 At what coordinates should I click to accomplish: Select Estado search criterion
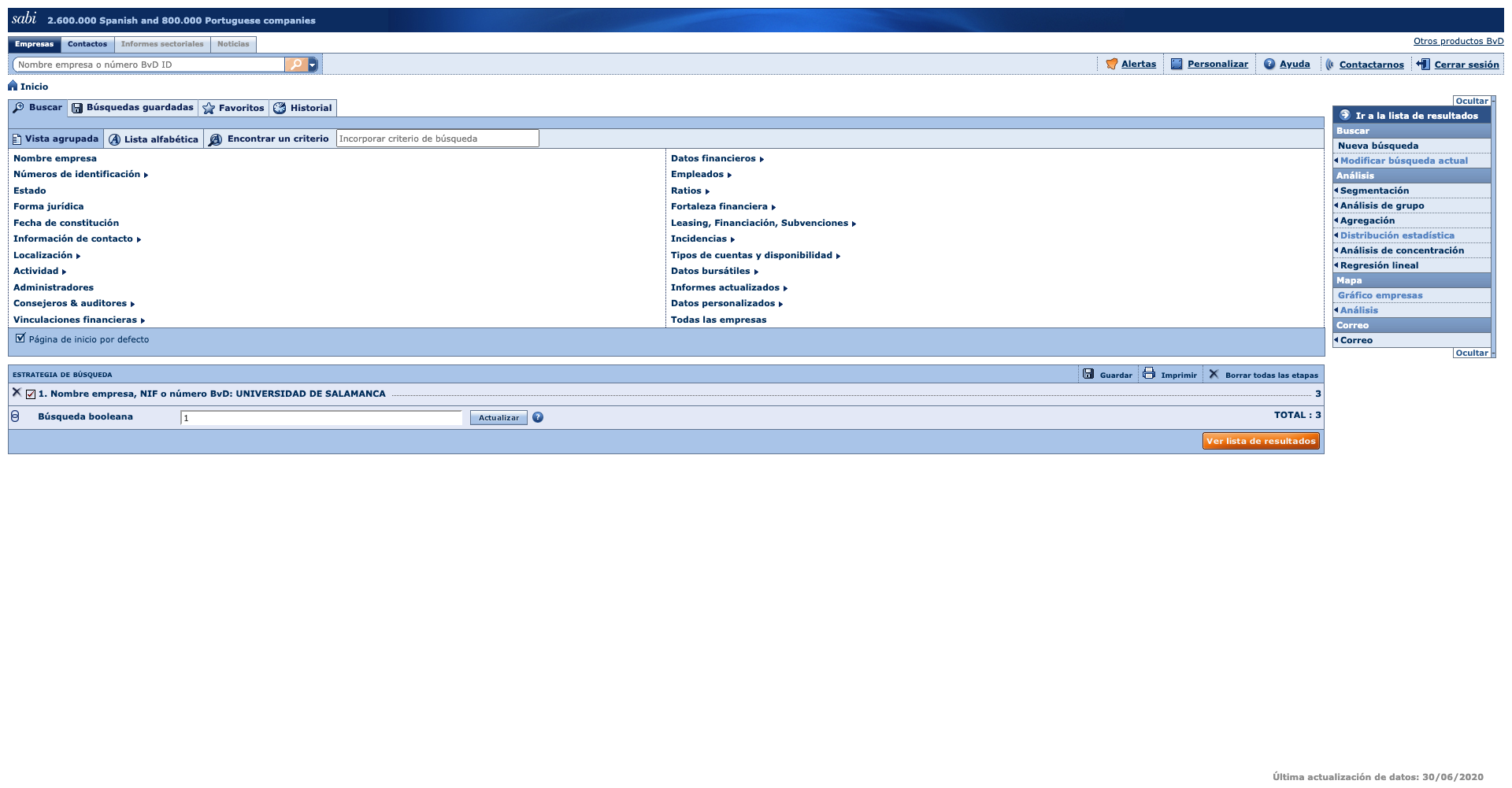[x=30, y=191]
